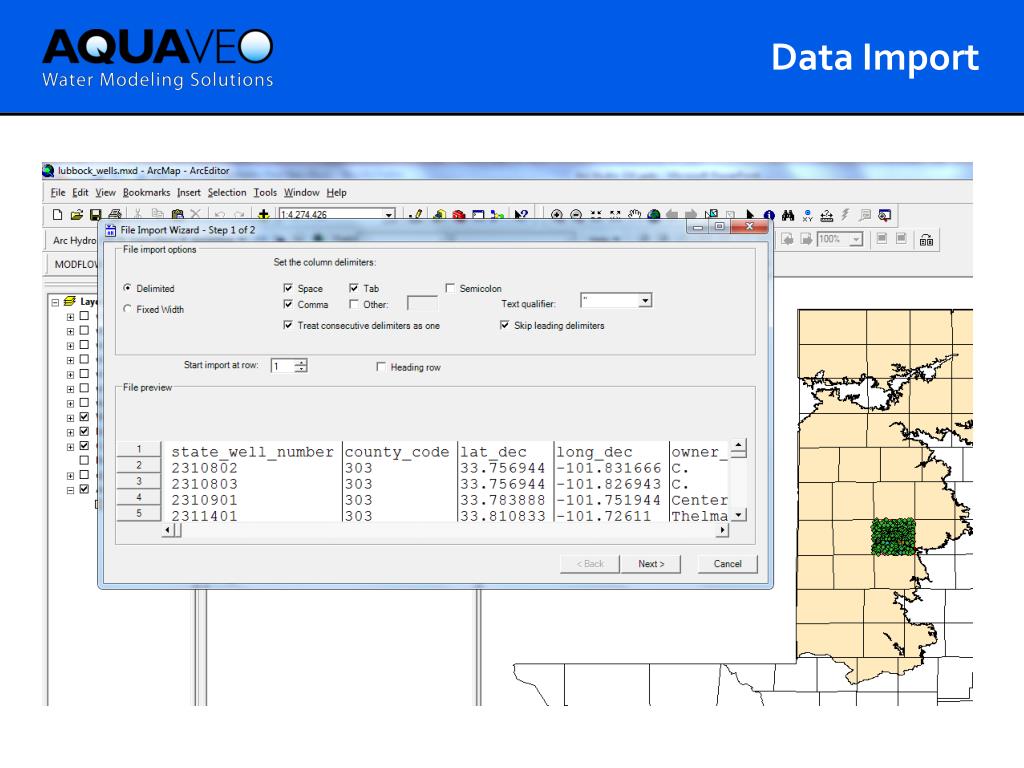Screen dimensions: 1024x768
Task: Select the Delimited radio option
Action: 127,288
